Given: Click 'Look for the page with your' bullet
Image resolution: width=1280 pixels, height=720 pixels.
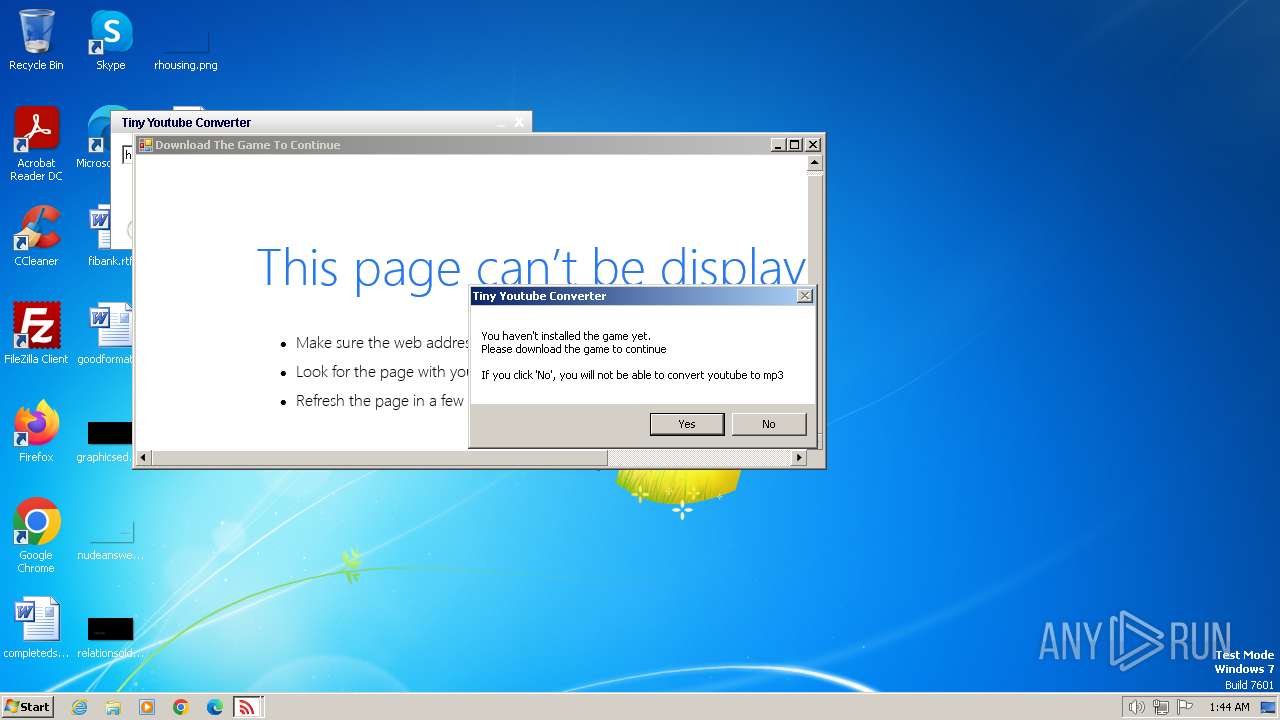Looking at the screenshot, I should pyautogui.click(x=383, y=372).
